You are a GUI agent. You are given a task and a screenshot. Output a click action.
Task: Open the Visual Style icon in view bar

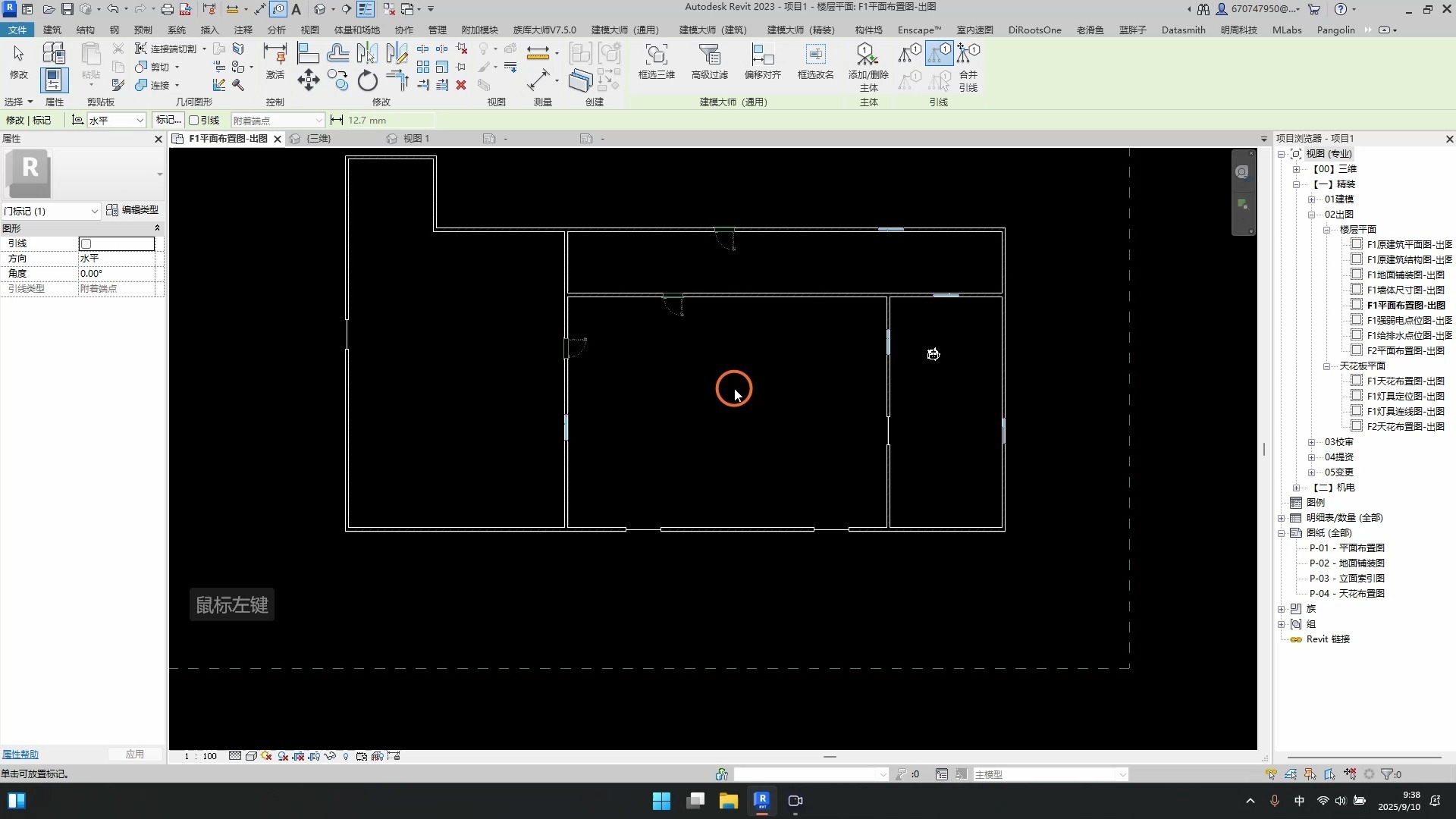coord(251,756)
